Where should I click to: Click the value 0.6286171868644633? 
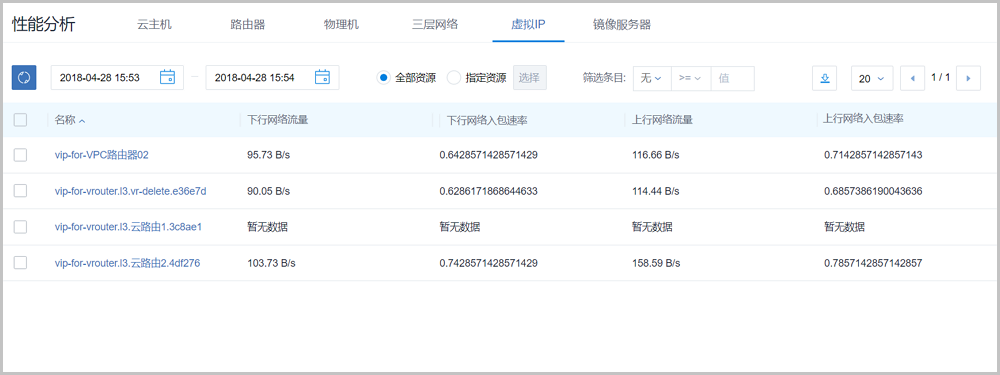tap(489, 191)
